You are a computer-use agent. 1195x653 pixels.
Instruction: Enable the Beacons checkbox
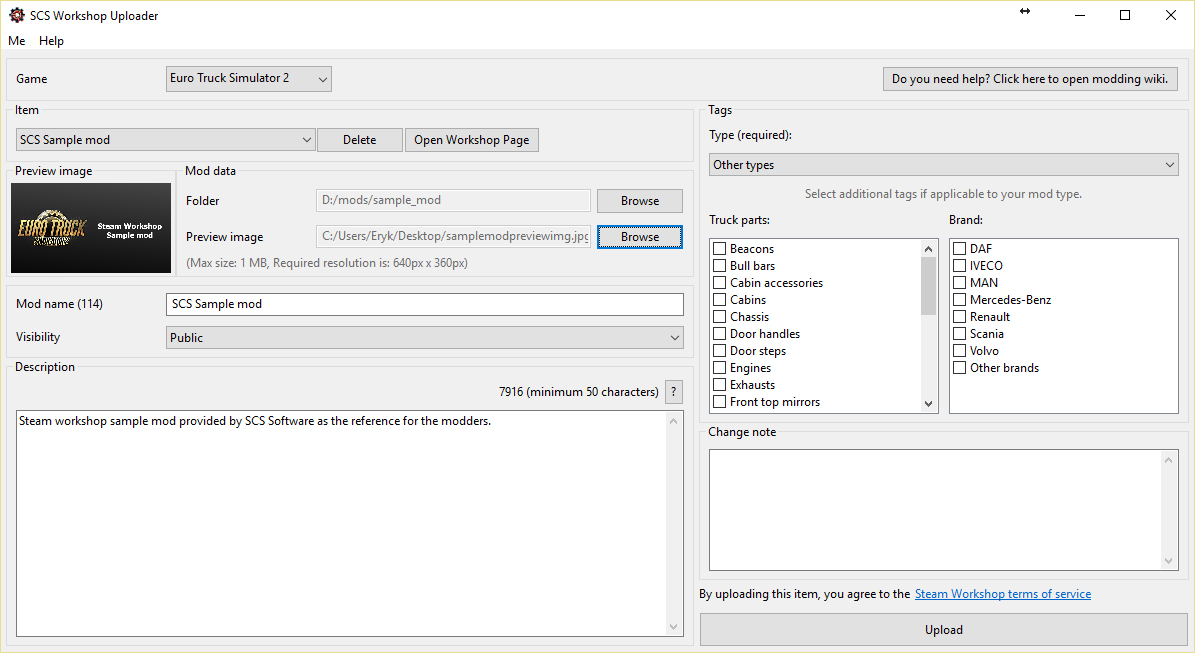[x=719, y=249]
